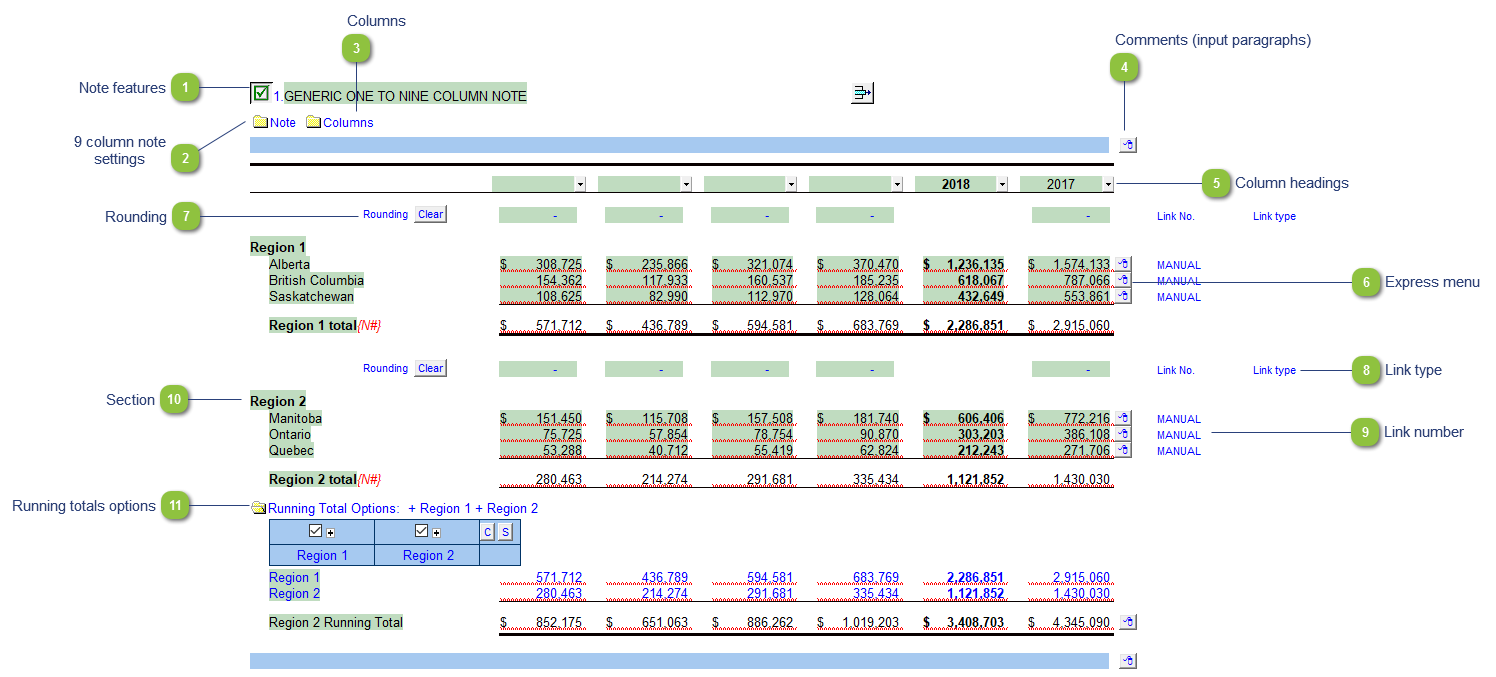Image resolution: width=1496 pixels, height=677 pixels.
Task: Click express menu icon on Region 2 Running Total
Action: click(1128, 622)
